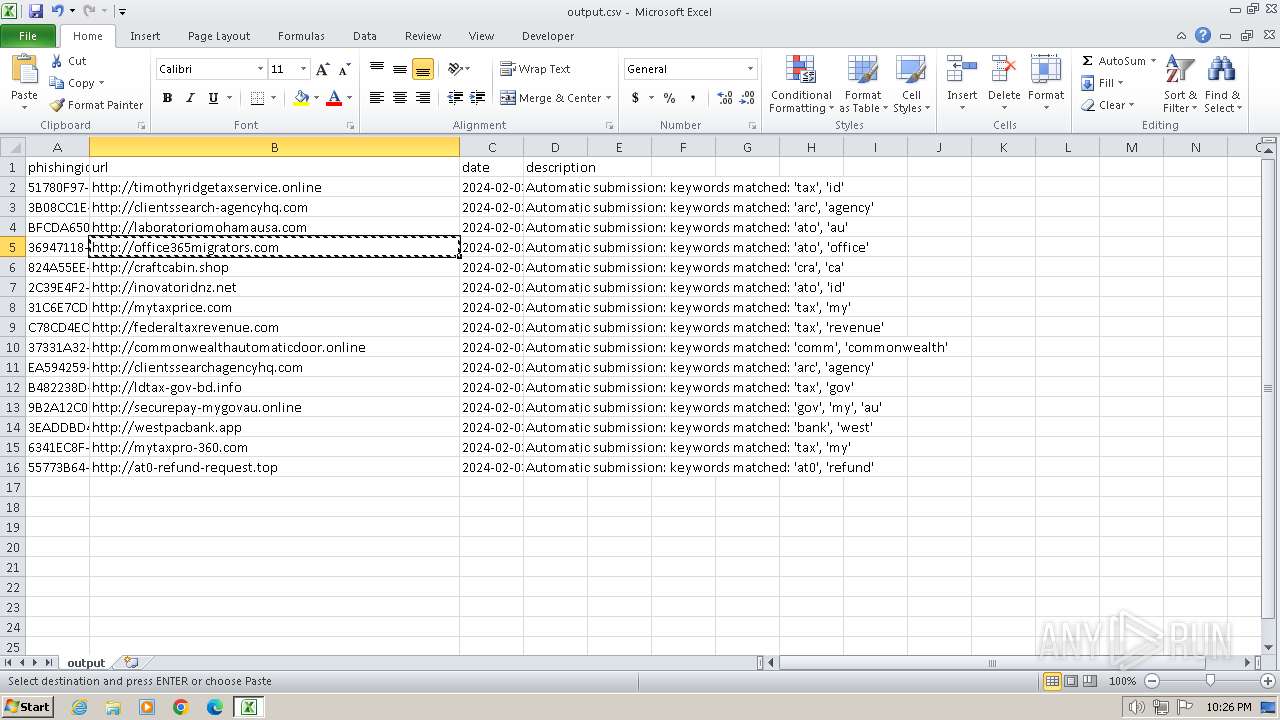Viewport: 1280px width, 720px height.
Task: Apply the red Font Color
Action: click(334, 98)
